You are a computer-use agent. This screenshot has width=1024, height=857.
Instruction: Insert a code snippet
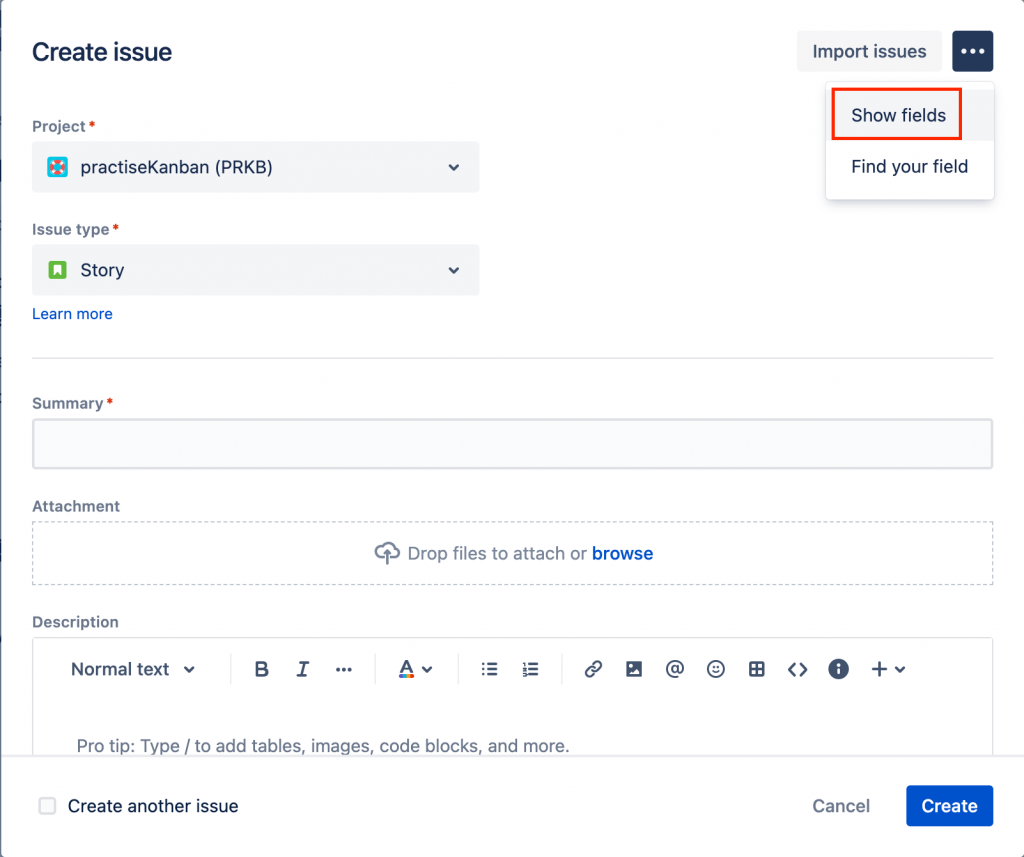point(797,670)
